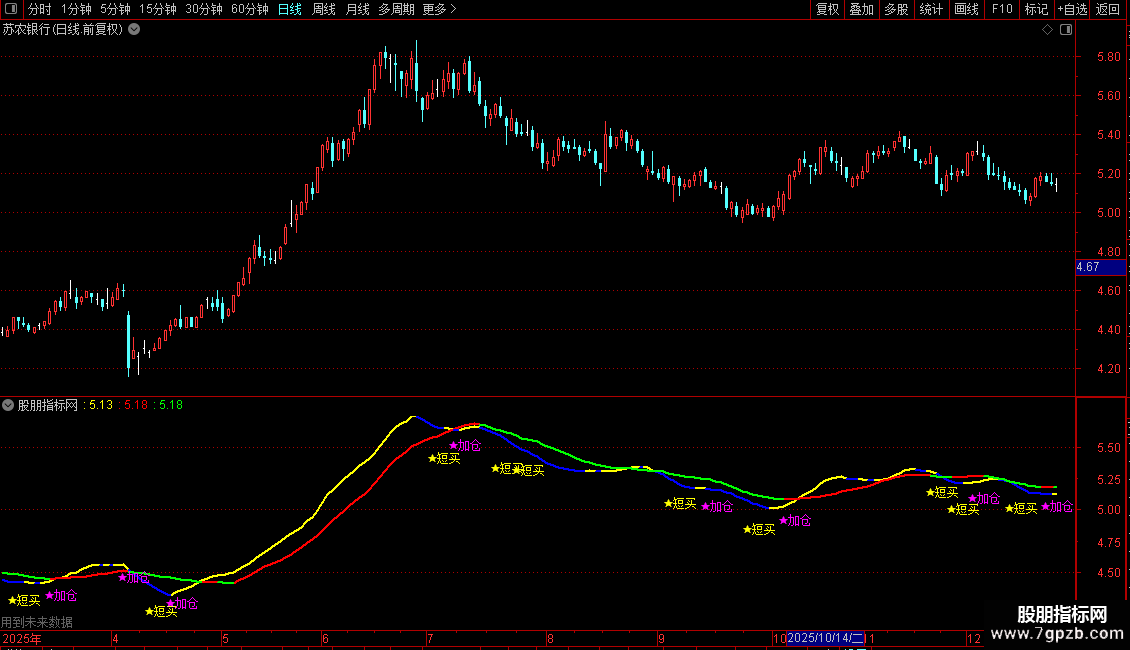This screenshot has width=1130, height=650.
Task: Select the 60分钟 period tab
Action: [x=250, y=9]
